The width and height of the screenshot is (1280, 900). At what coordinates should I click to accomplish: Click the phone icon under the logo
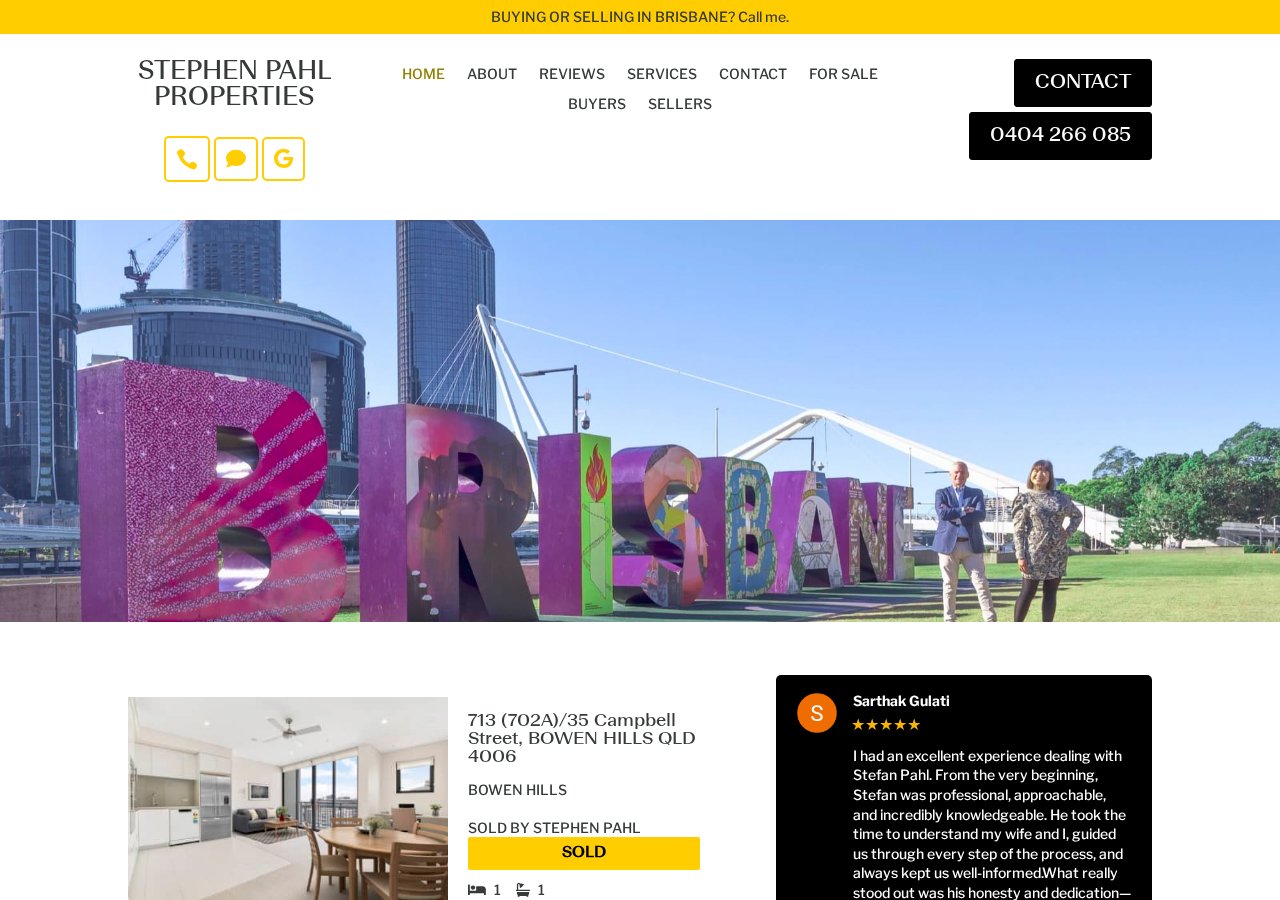tap(187, 159)
